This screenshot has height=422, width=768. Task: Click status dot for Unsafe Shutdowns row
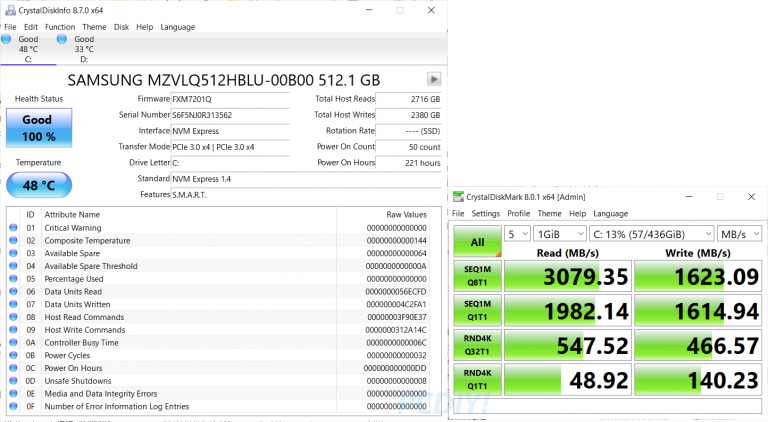coord(13,380)
